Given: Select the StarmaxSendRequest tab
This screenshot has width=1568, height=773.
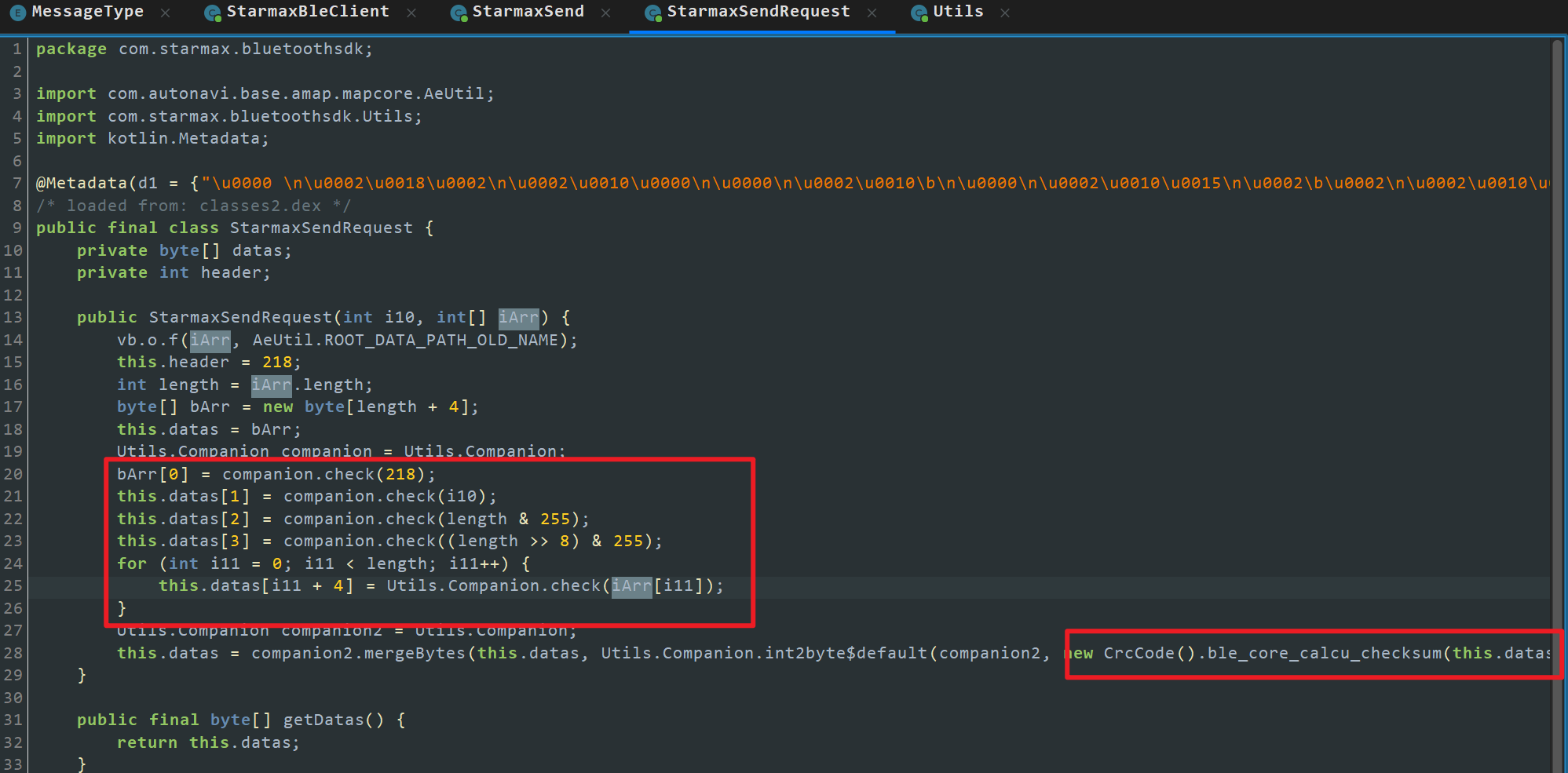Looking at the screenshot, I should click(758, 12).
